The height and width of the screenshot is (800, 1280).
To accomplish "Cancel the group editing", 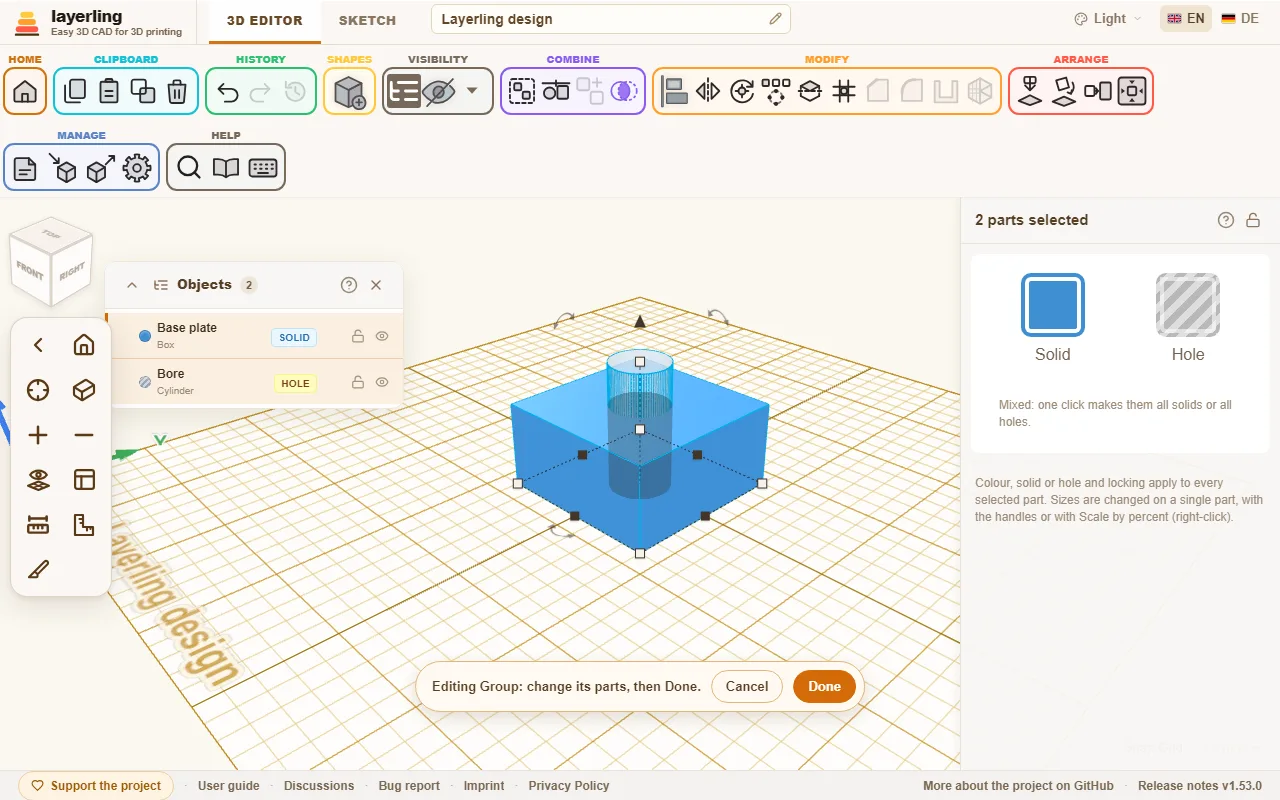I will click(747, 686).
